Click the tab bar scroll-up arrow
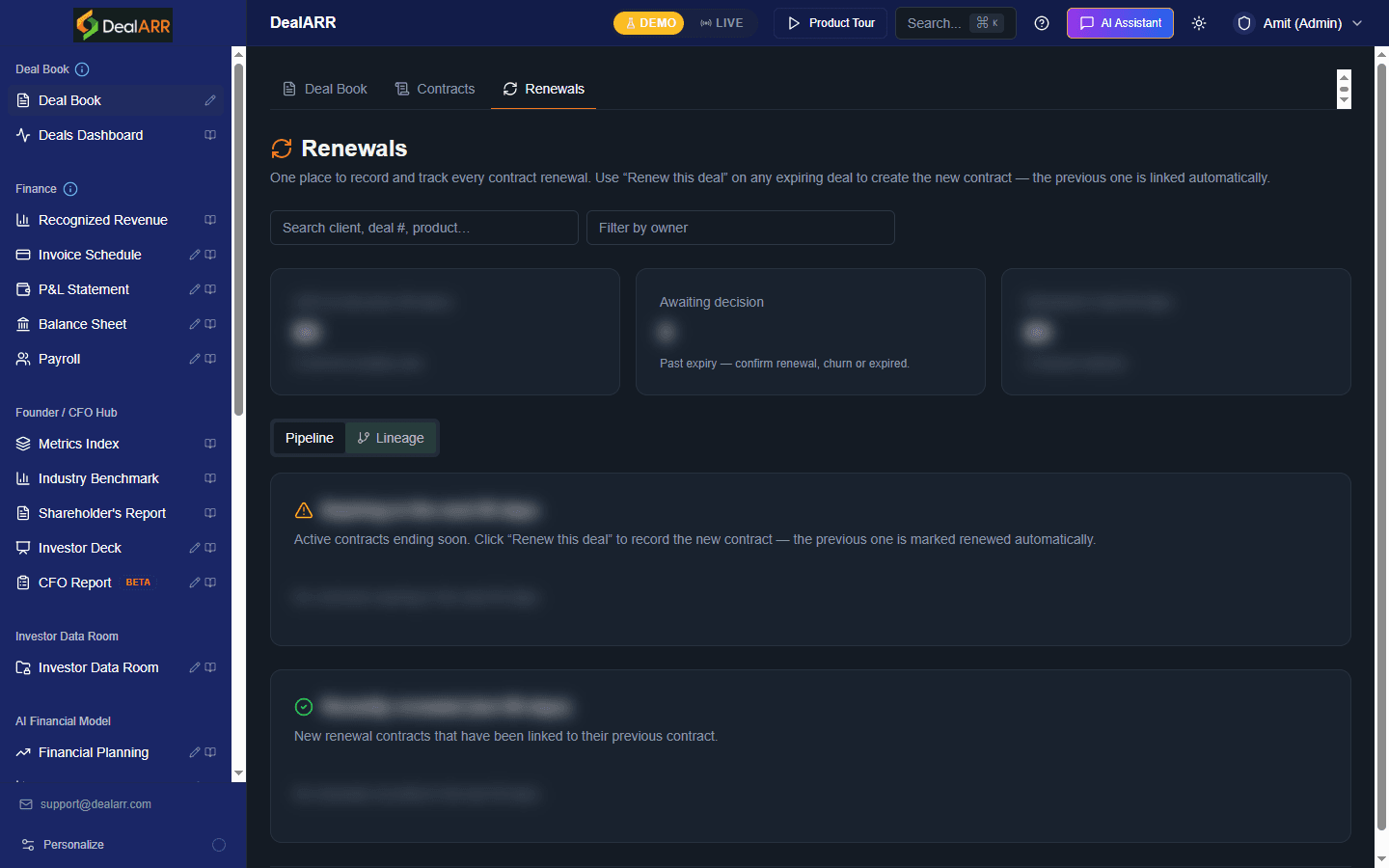 tap(1344, 76)
